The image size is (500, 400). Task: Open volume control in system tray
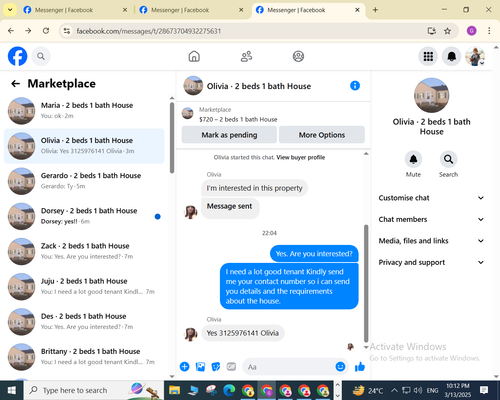tap(418, 390)
